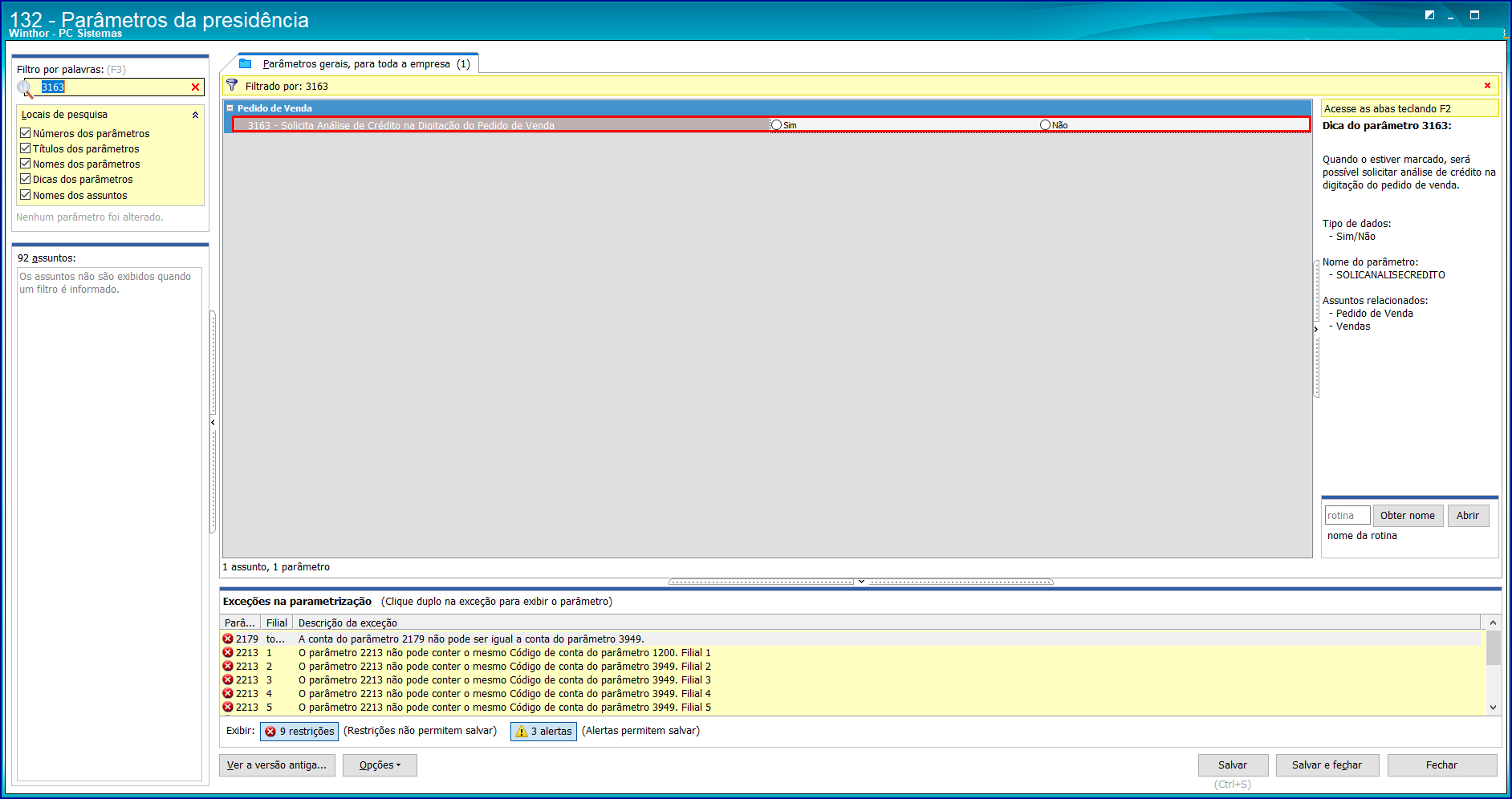Click the 'Salvar' button
The image size is (1512, 799).
coord(1233,765)
